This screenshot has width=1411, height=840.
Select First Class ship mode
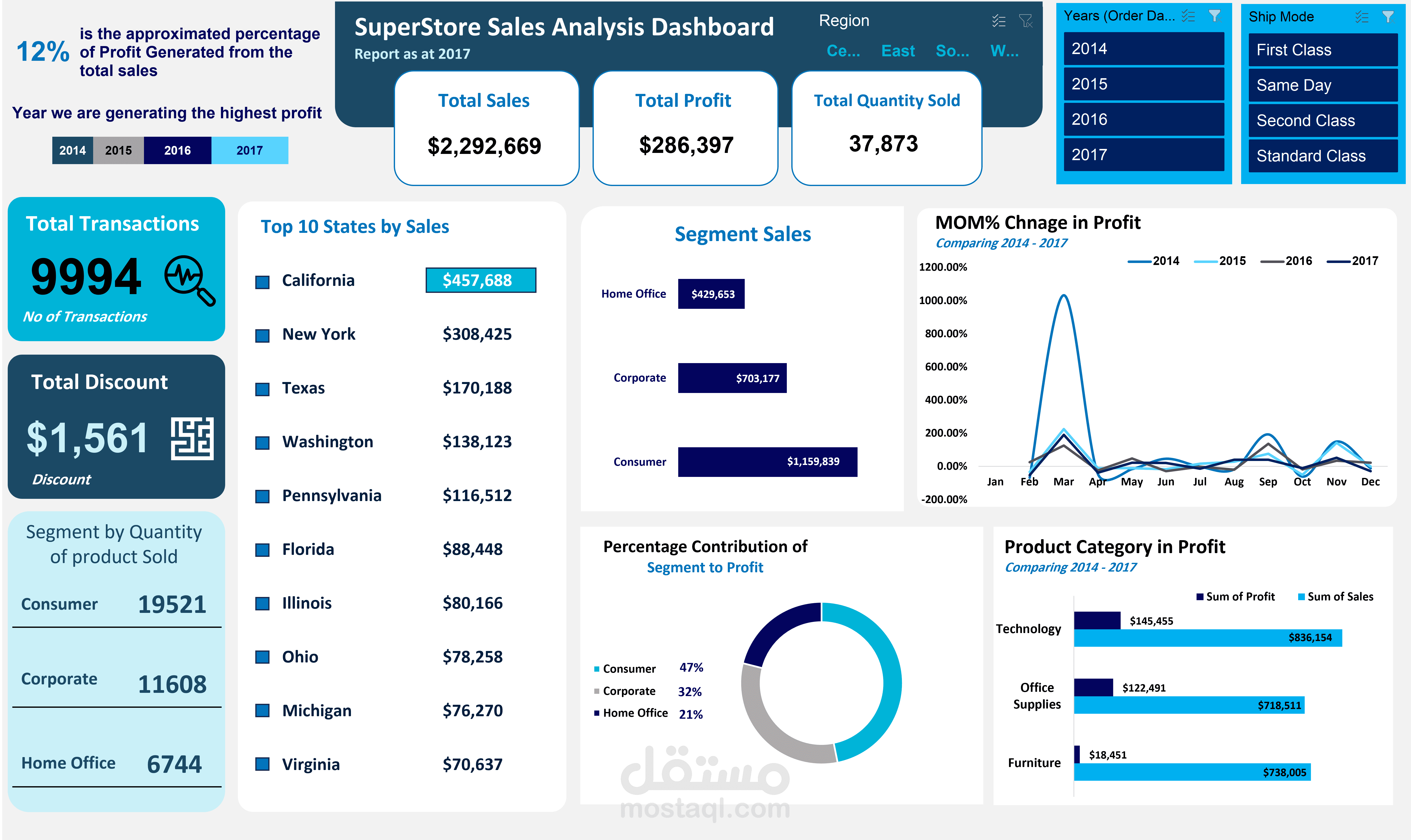click(1323, 50)
